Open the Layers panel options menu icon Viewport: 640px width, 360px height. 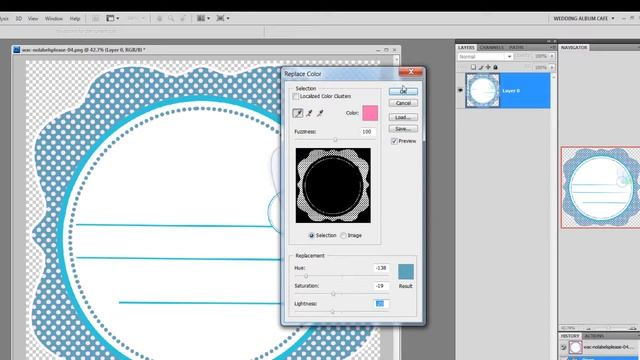552,47
